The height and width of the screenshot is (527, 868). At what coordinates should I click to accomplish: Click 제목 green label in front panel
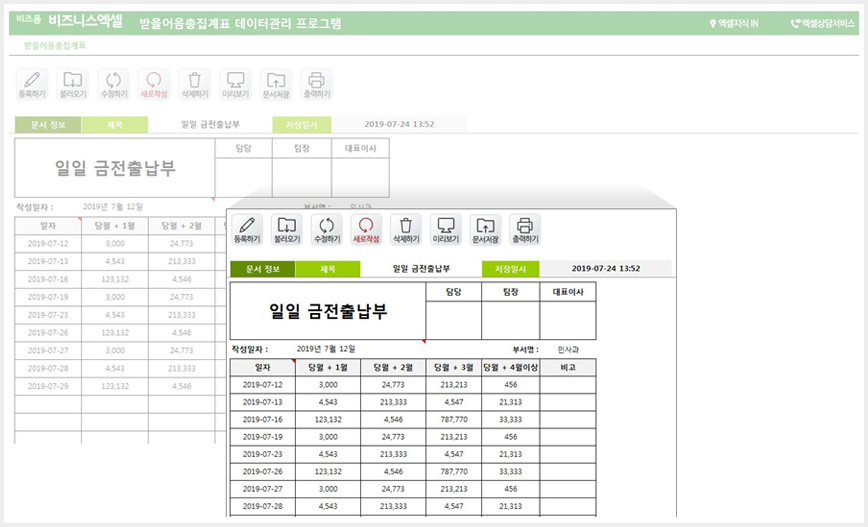click(328, 269)
